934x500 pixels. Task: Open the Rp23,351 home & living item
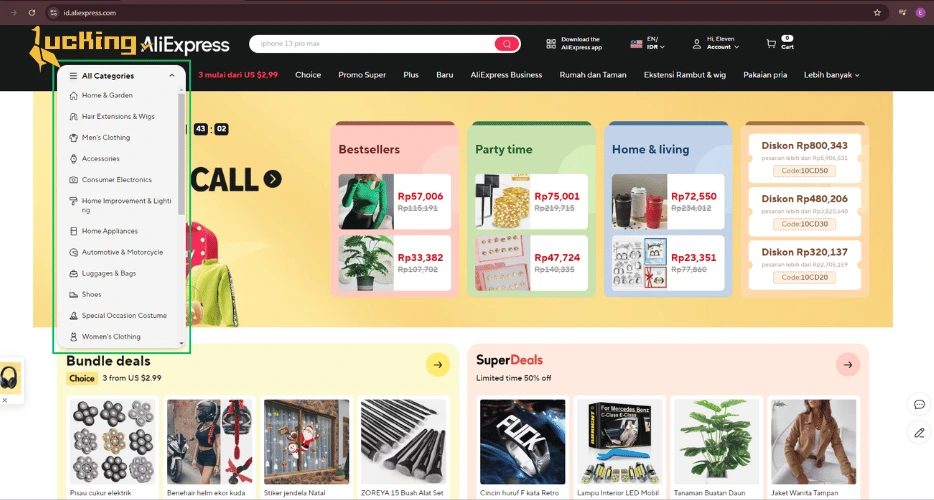coord(668,263)
